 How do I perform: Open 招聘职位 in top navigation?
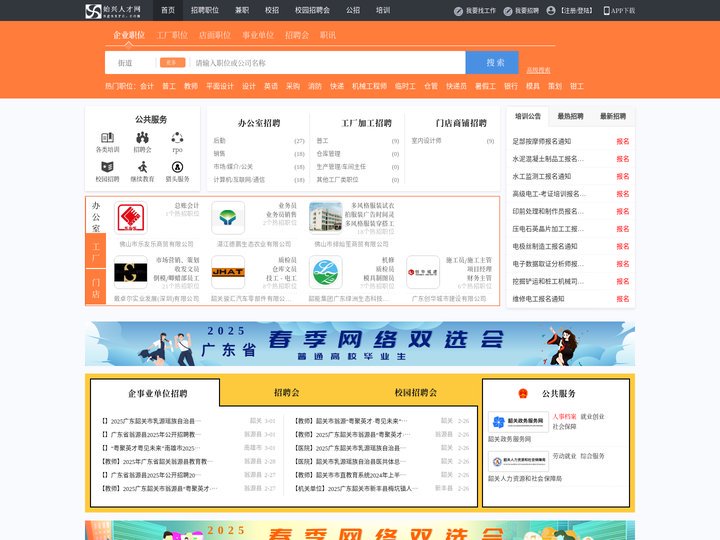205,10
